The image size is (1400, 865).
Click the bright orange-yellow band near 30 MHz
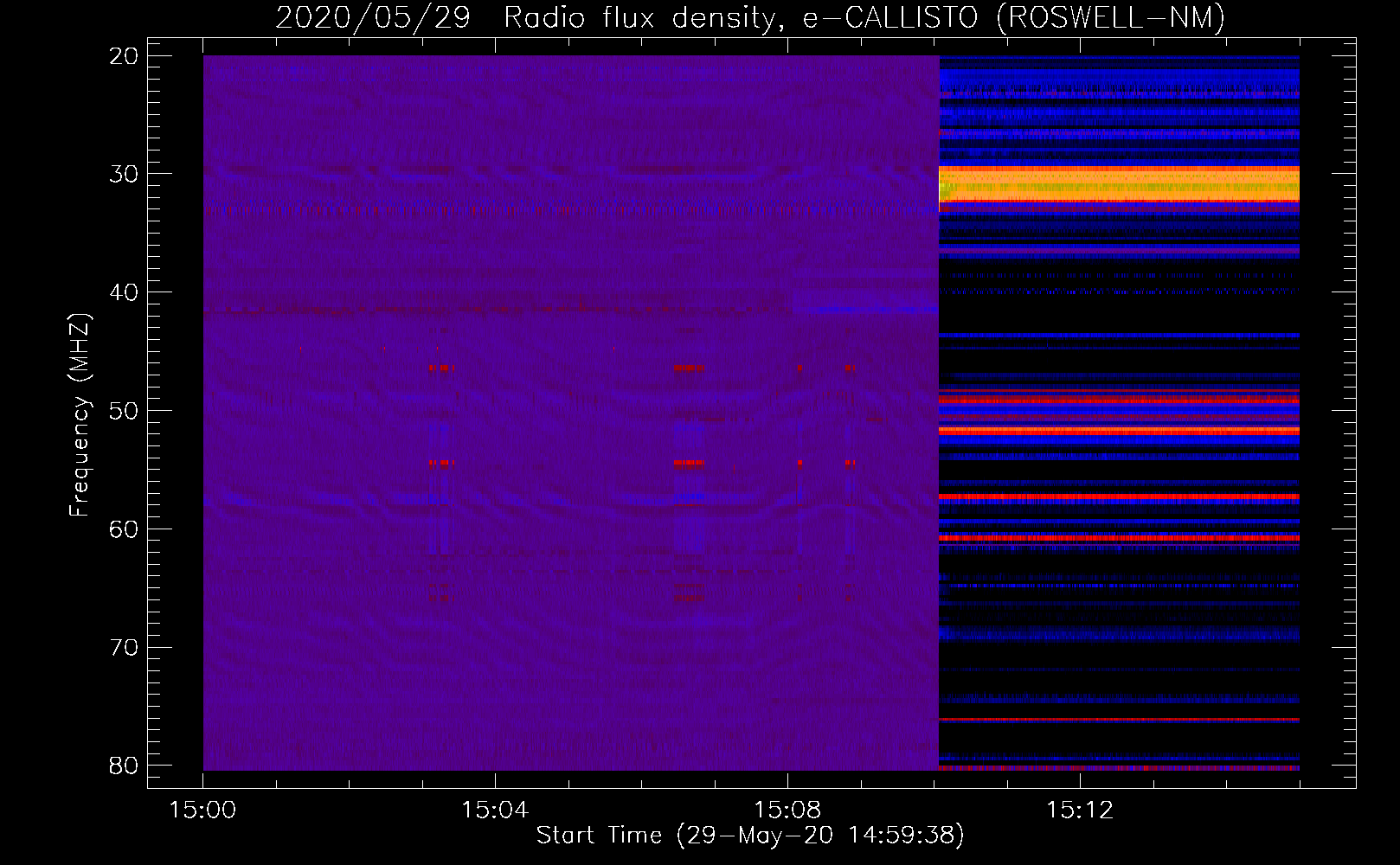pos(1119,184)
